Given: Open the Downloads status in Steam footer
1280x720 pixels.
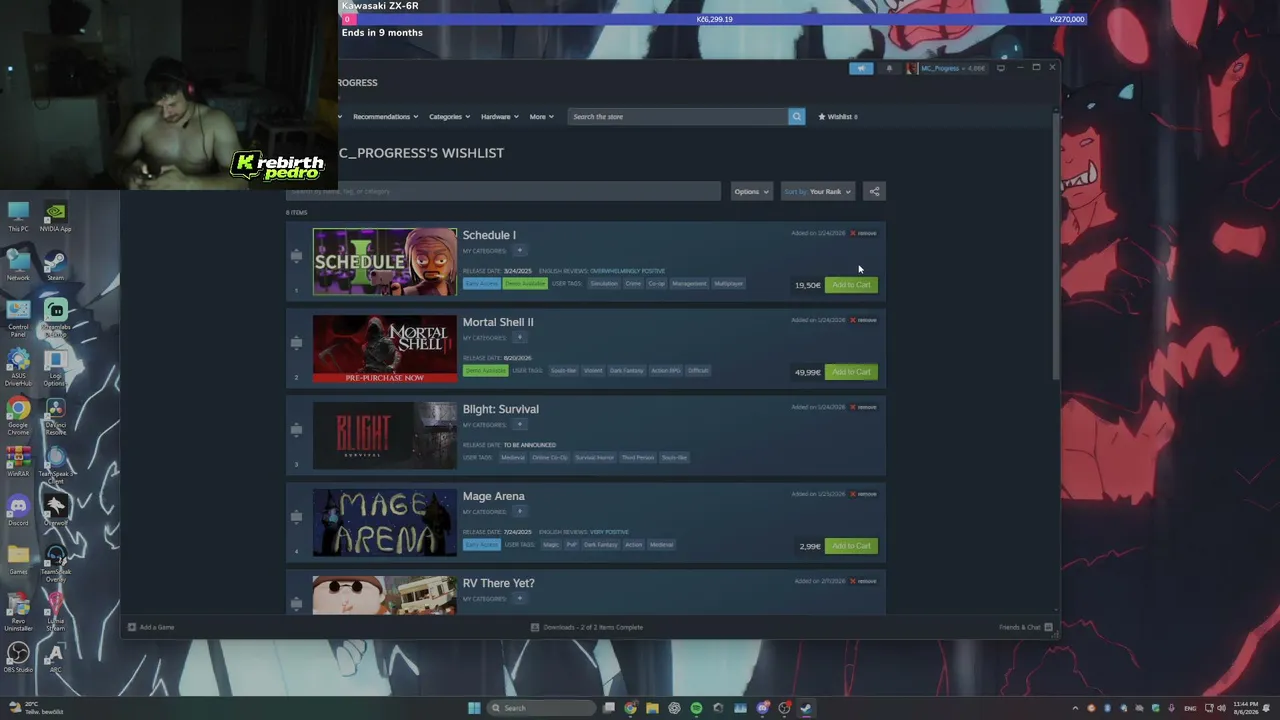Looking at the screenshot, I should coord(587,627).
